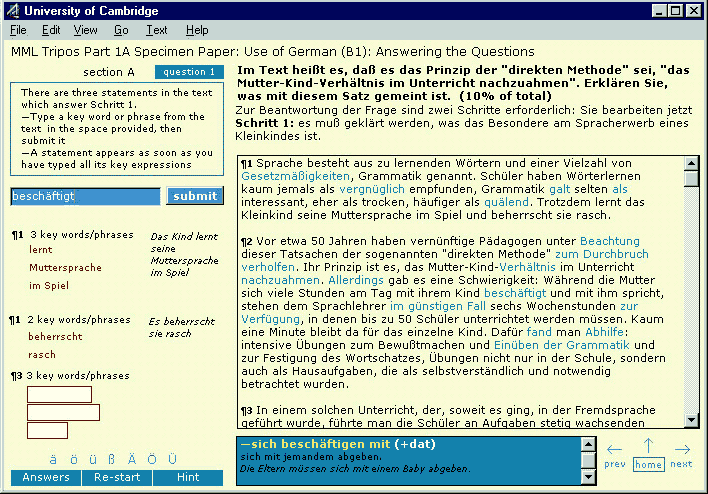The image size is (708, 494).
Task: Click the home label box
Action: pyautogui.click(x=648, y=465)
